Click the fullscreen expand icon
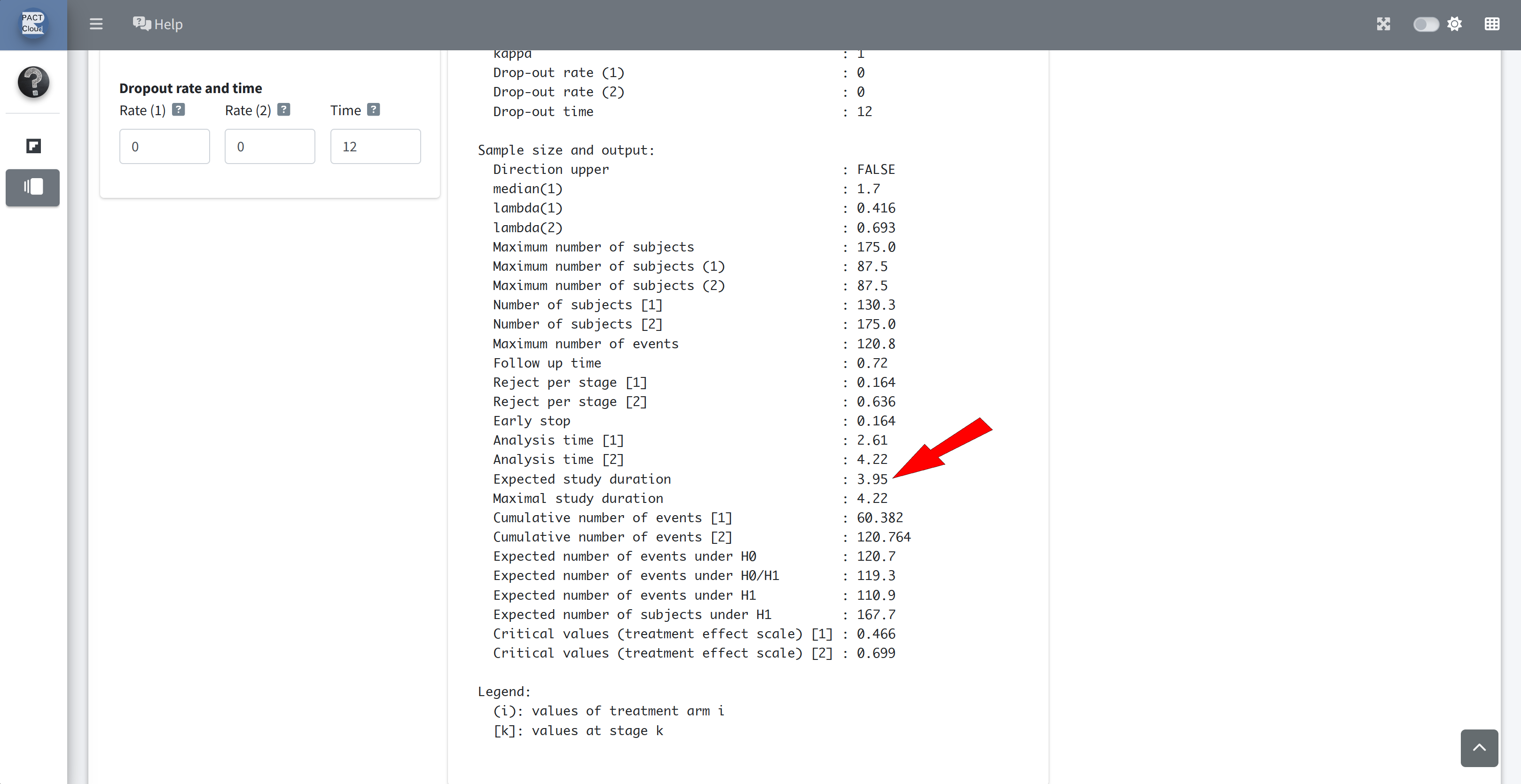 click(1383, 24)
